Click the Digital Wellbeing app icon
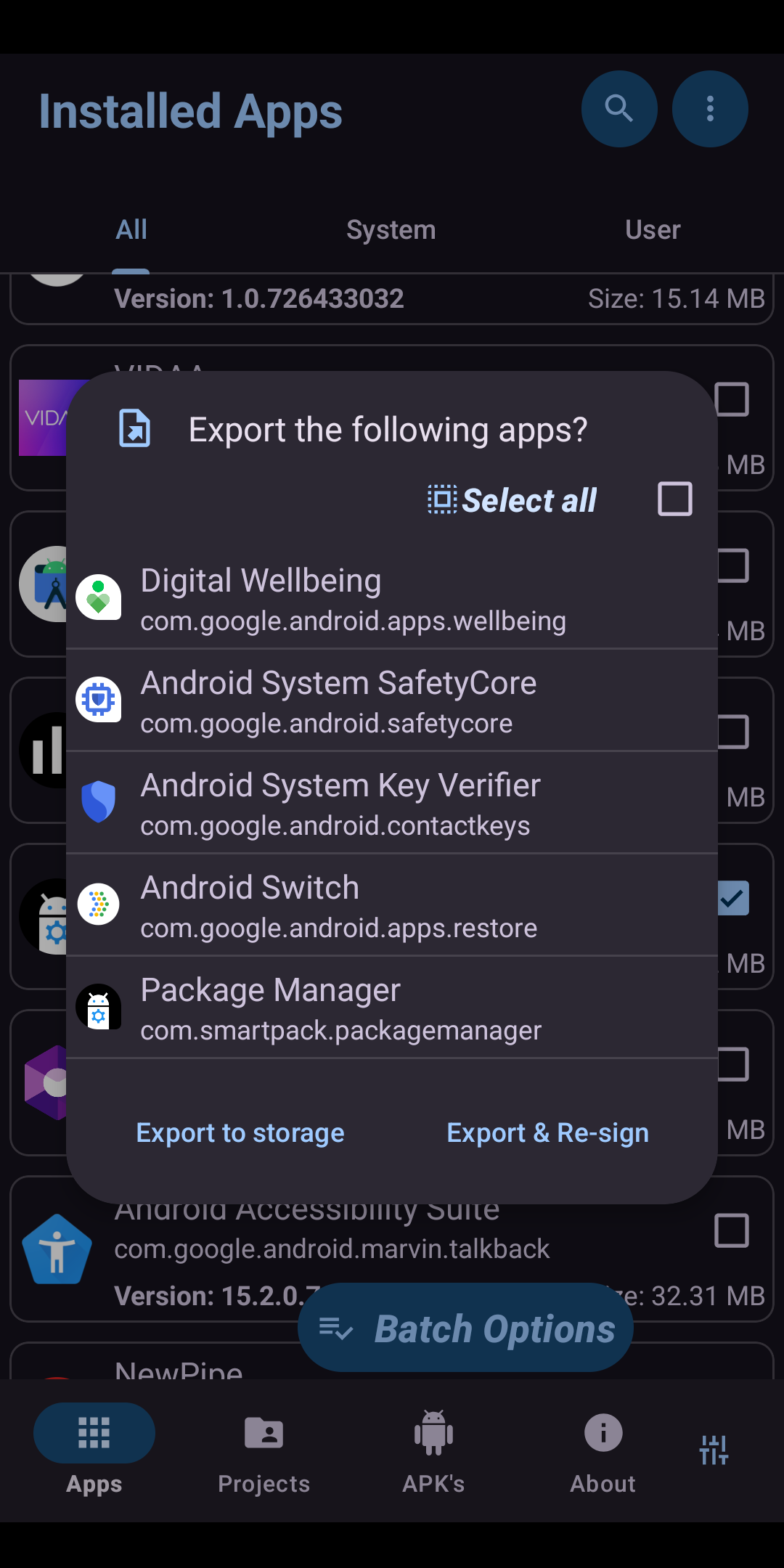Screen dimensions: 784x1568 99,597
